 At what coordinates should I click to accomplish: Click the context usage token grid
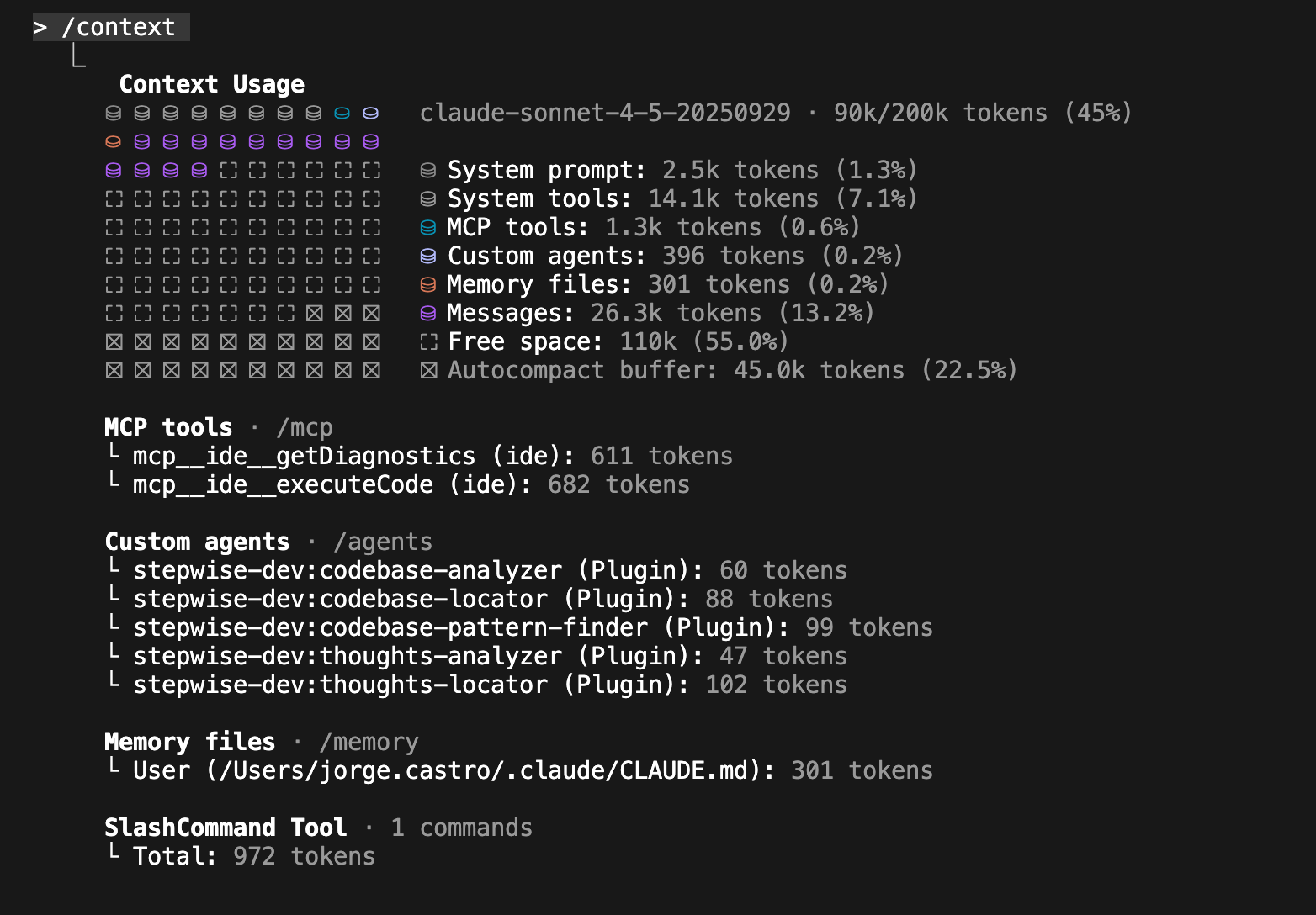242,240
